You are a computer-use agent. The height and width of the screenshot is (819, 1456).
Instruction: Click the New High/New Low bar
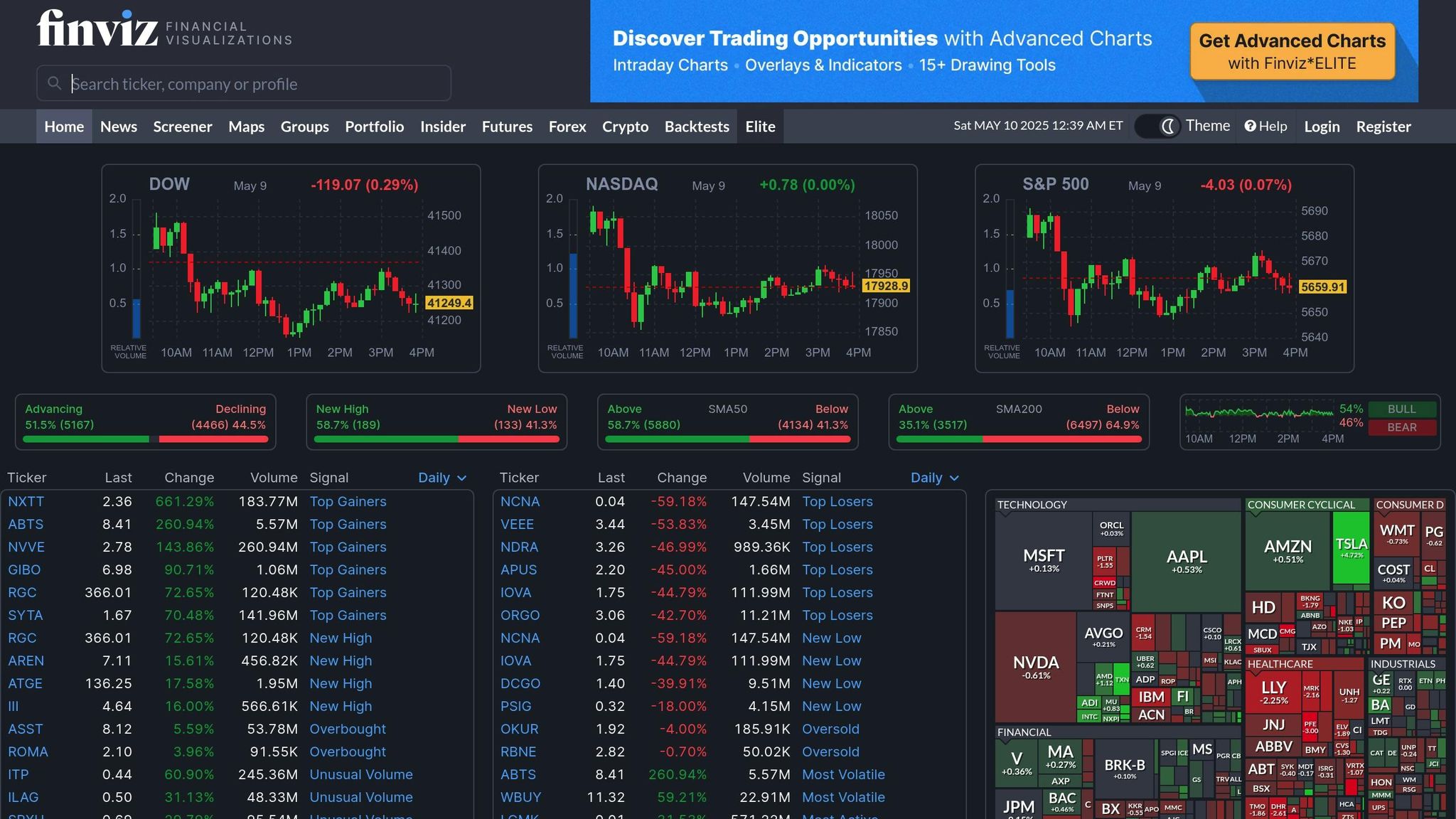(437, 439)
